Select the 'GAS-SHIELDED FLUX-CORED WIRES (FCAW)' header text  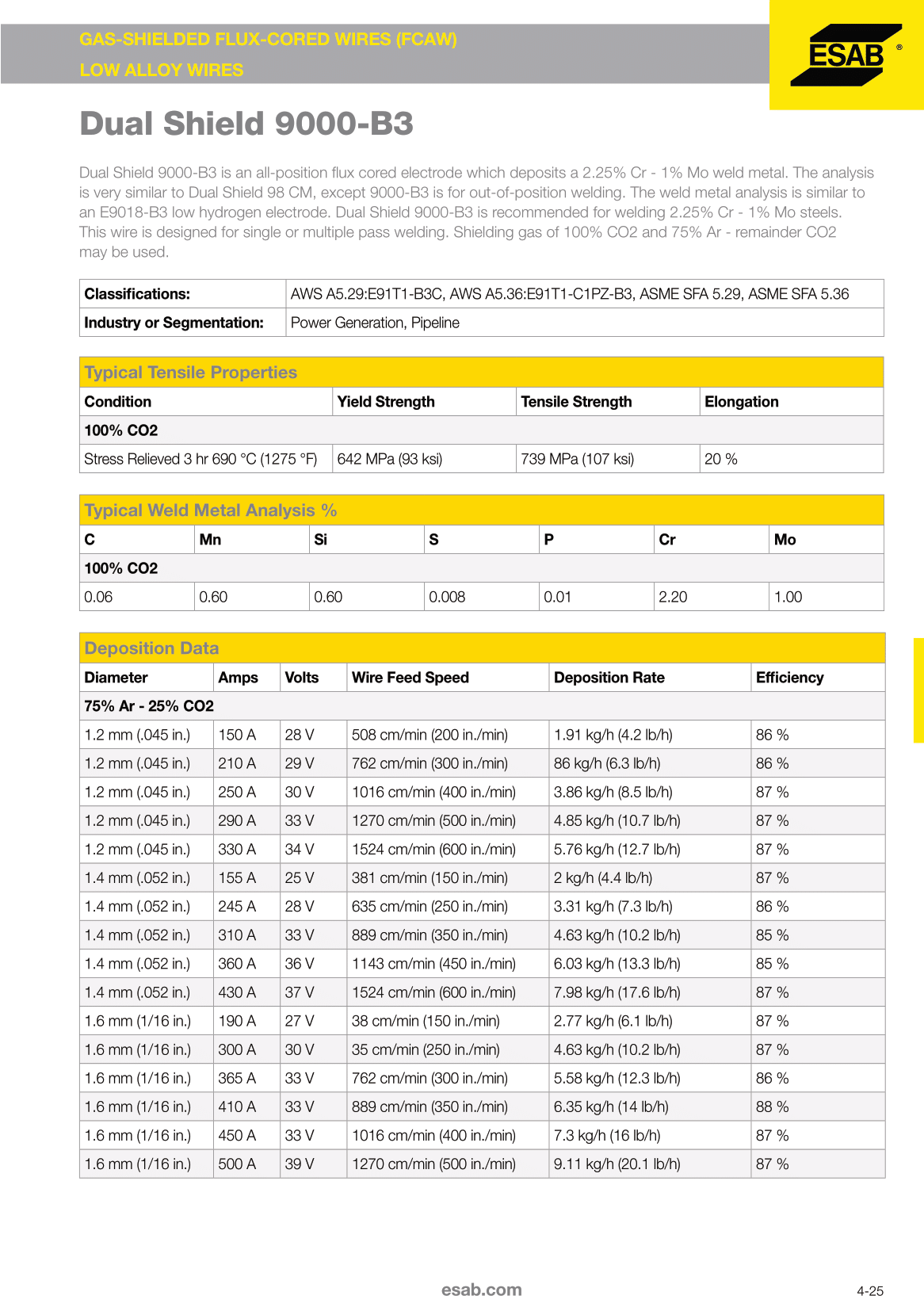coord(268,40)
